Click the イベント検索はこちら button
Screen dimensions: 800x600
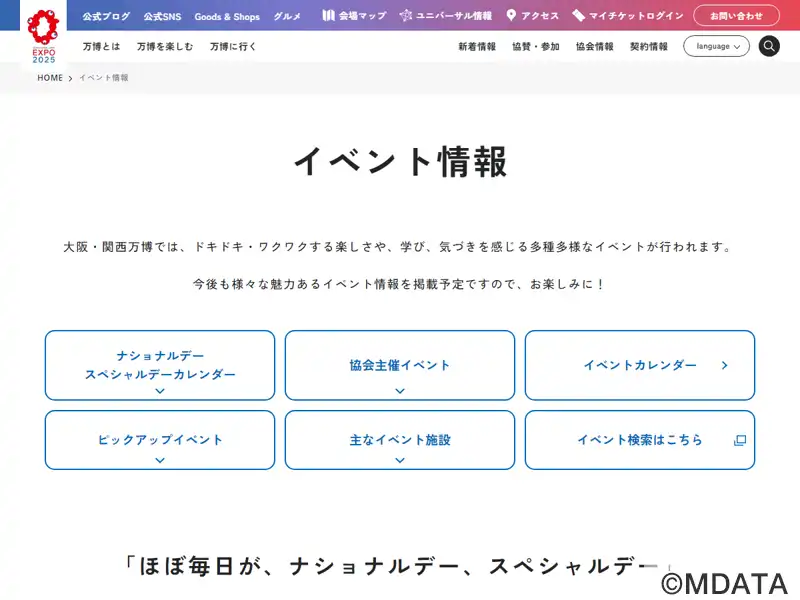640,440
